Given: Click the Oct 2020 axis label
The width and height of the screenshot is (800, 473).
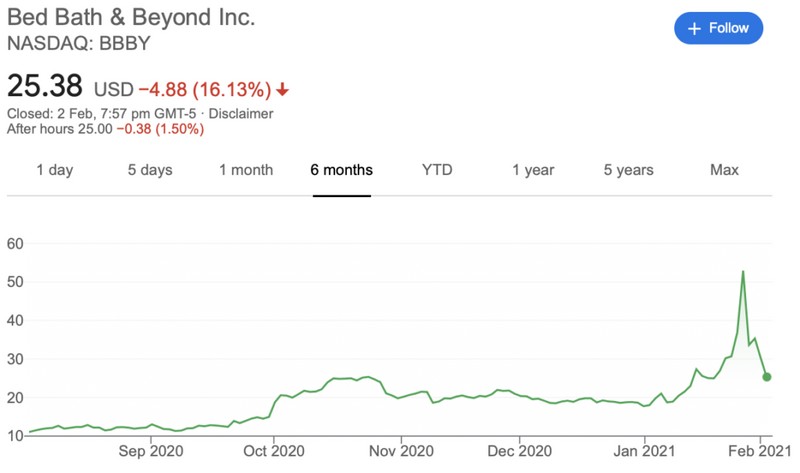Looking at the screenshot, I should pos(273,451).
